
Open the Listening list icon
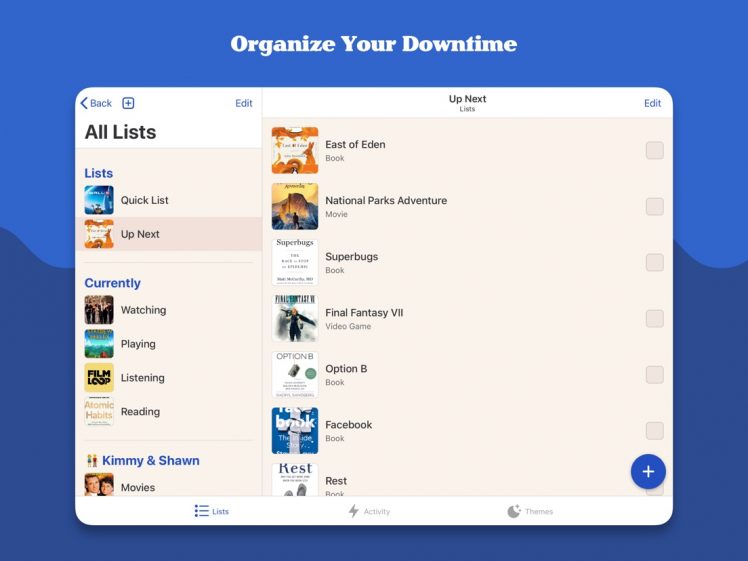pyautogui.click(x=99, y=378)
